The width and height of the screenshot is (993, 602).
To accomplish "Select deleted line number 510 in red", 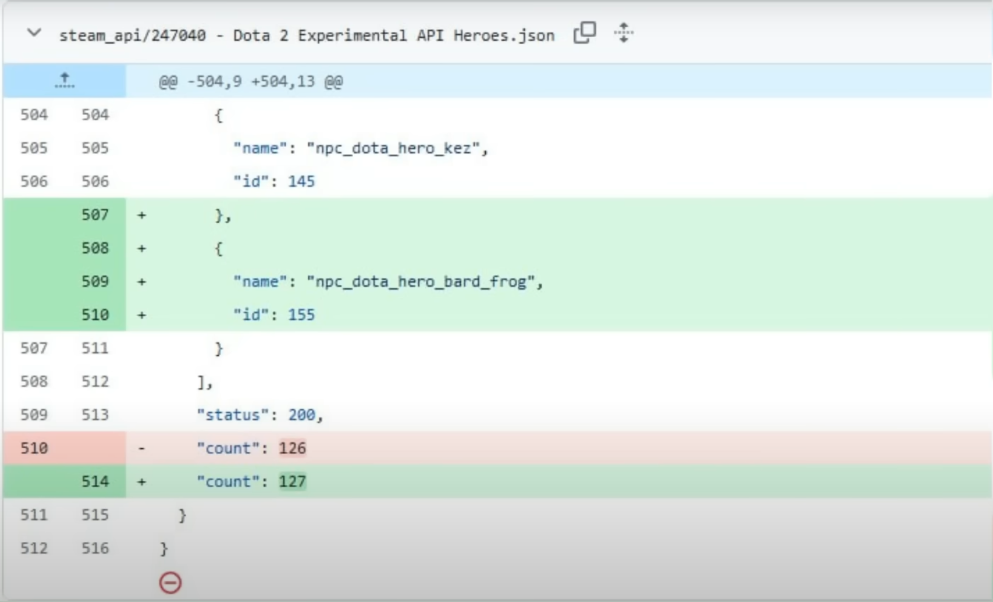I will [34, 449].
